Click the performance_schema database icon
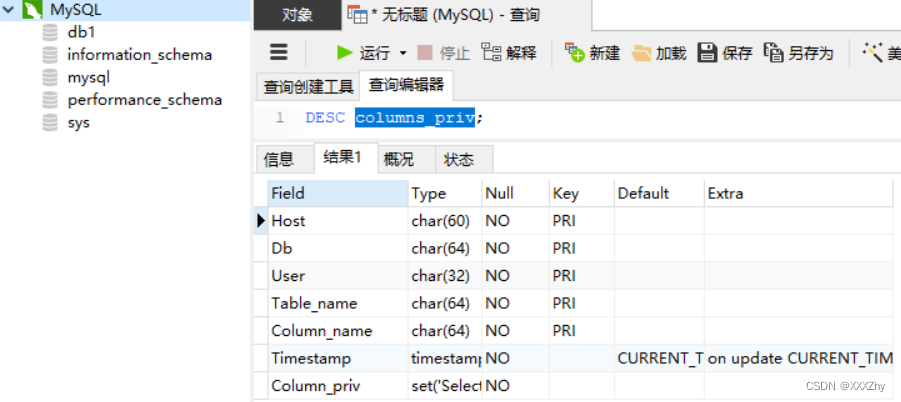 50,100
